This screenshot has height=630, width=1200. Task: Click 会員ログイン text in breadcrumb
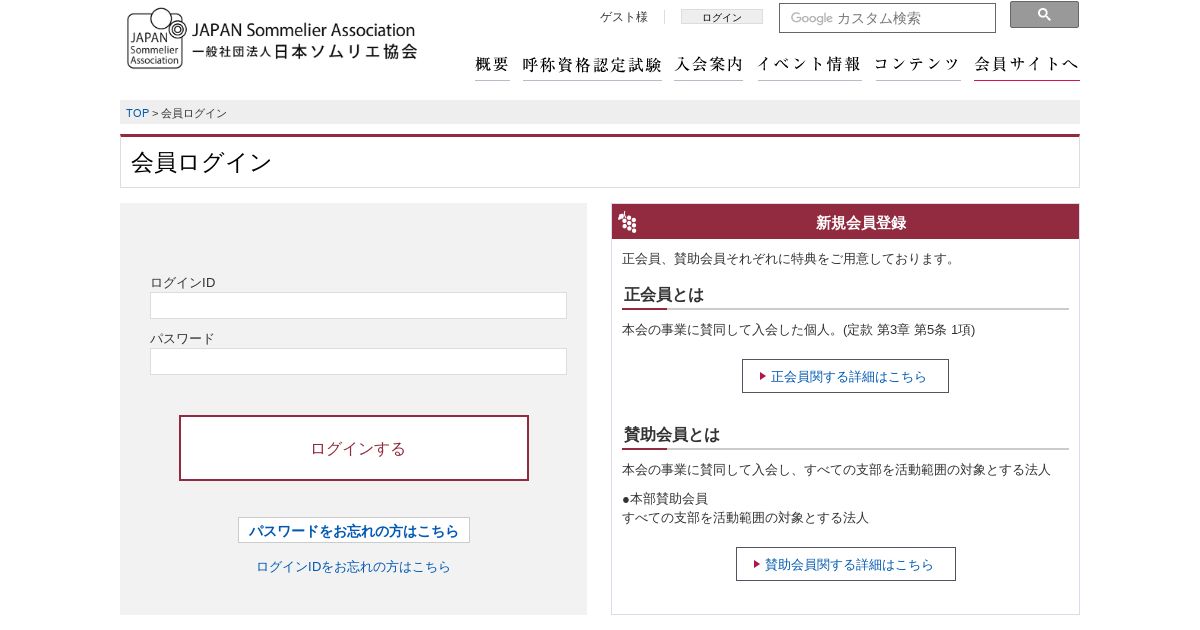pos(194,113)
